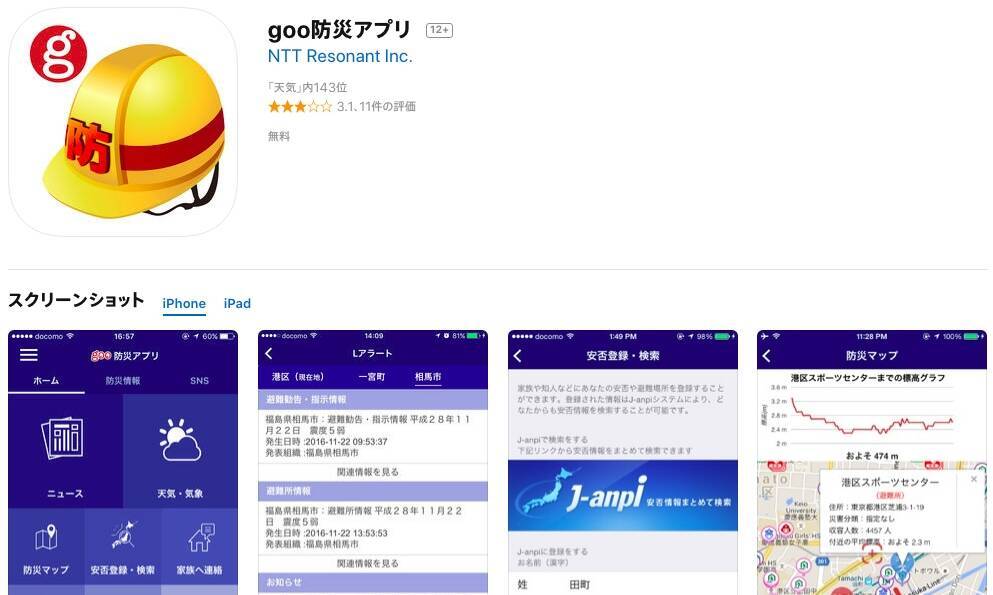Screen dimensions: 993x595
Task: Select the 相馬市 tab in Lアラート screenshot
Action: coord(428,377)
